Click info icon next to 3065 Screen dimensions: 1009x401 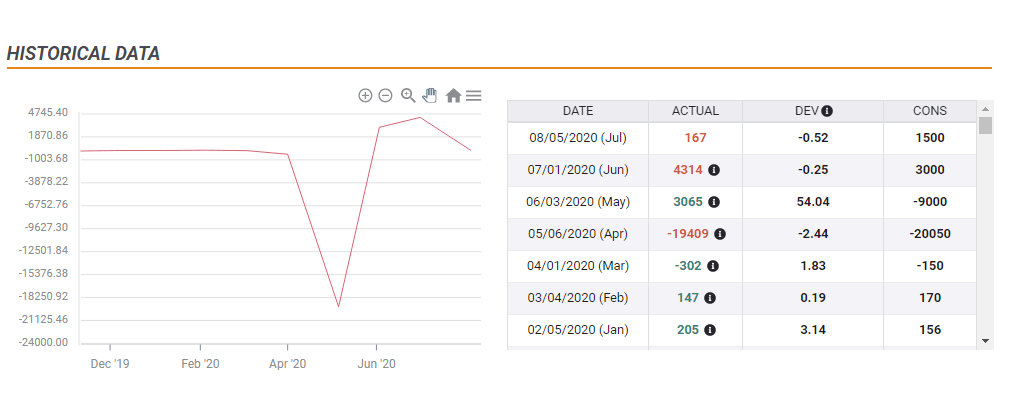(x=714, y=202)
